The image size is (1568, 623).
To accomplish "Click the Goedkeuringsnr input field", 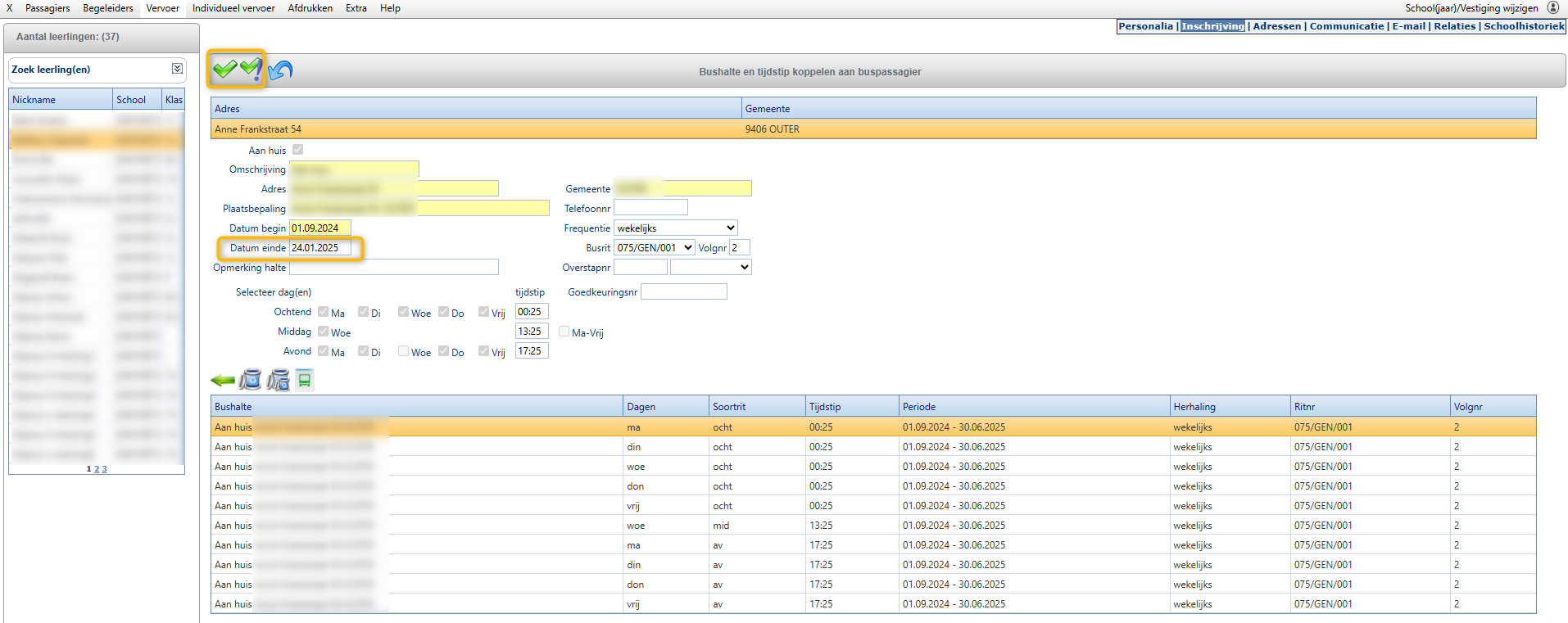I will [684, 291].
